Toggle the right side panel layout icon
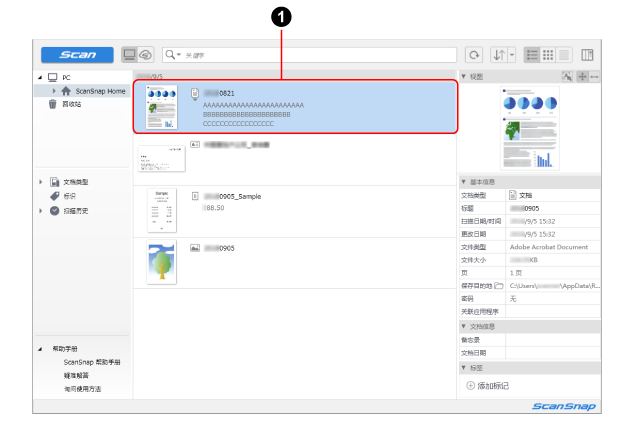Image resolution: width=630 pixels, height=432 pixels. 587,55
